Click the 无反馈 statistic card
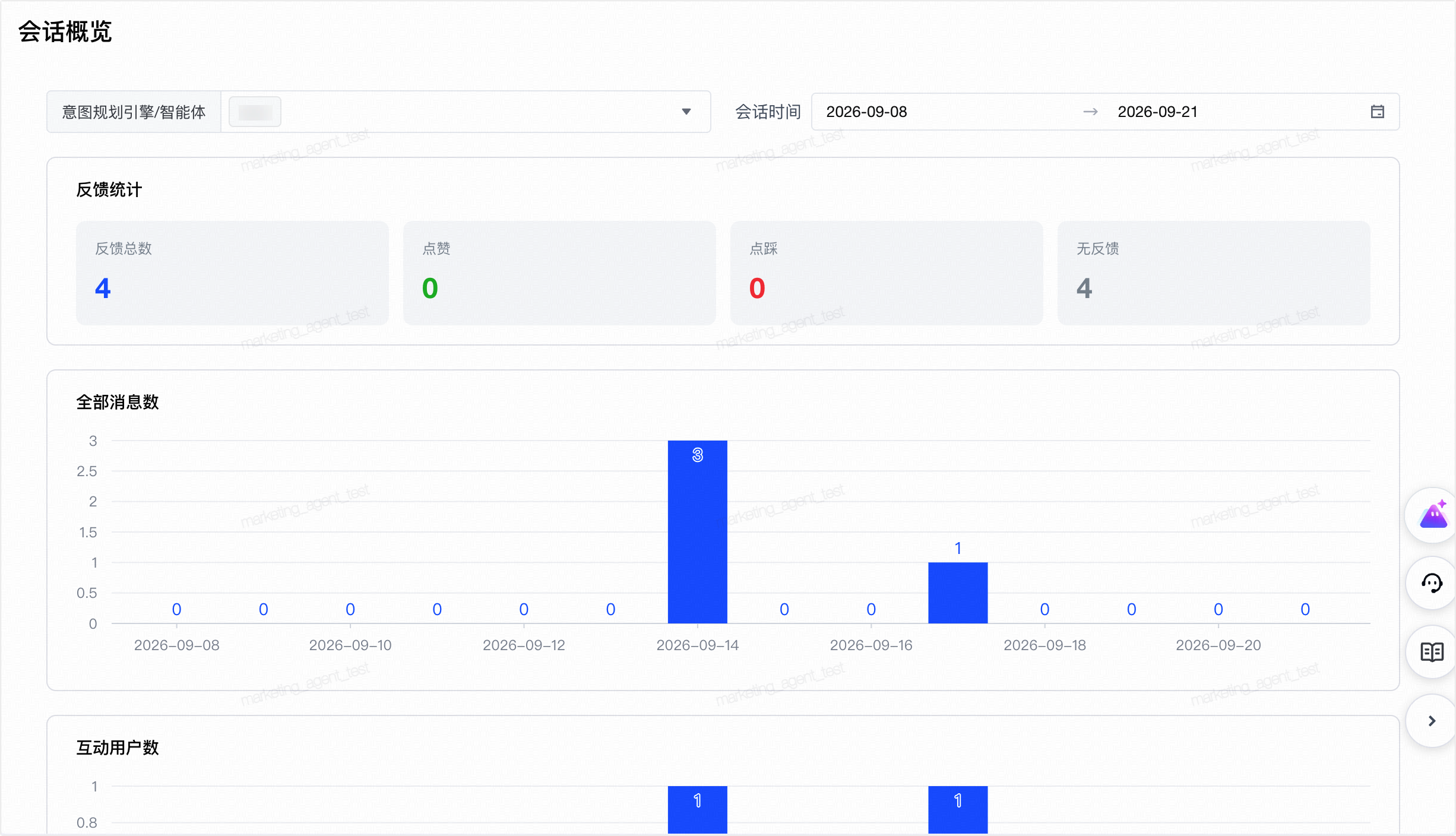 pyautogui.click(x=1214, y=273)
